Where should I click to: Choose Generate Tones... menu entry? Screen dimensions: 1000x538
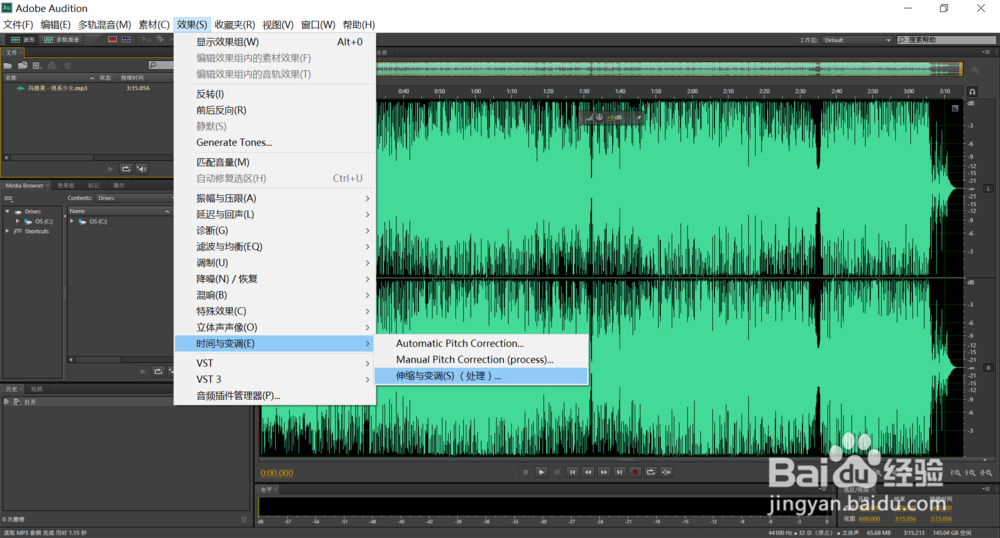275,143
